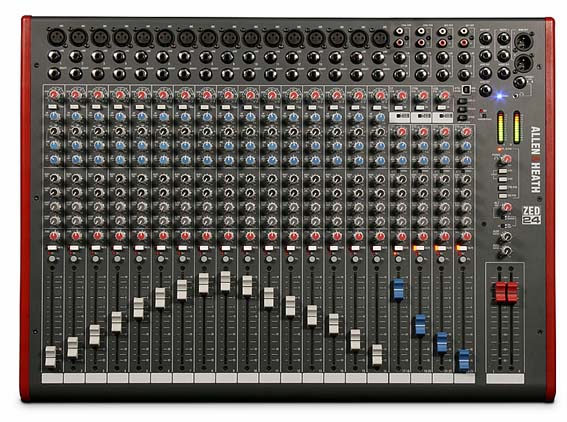Toggle the channel 8 mute button
This screenshot has height=422, width=567.
click(x=204, y=248)
